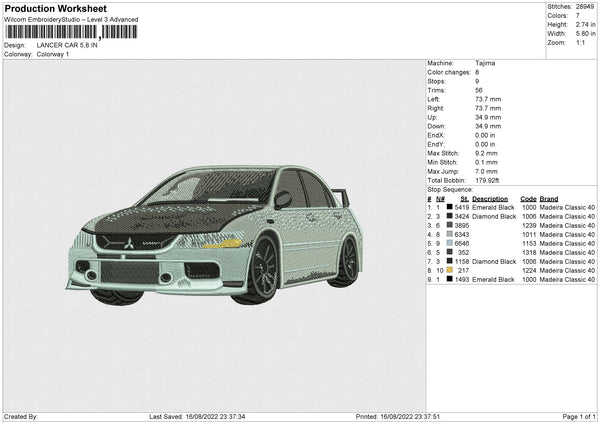Click the swatch beside stitch count 3424
This screenshot has height=424, width=600.
click(x=450, y=216)
